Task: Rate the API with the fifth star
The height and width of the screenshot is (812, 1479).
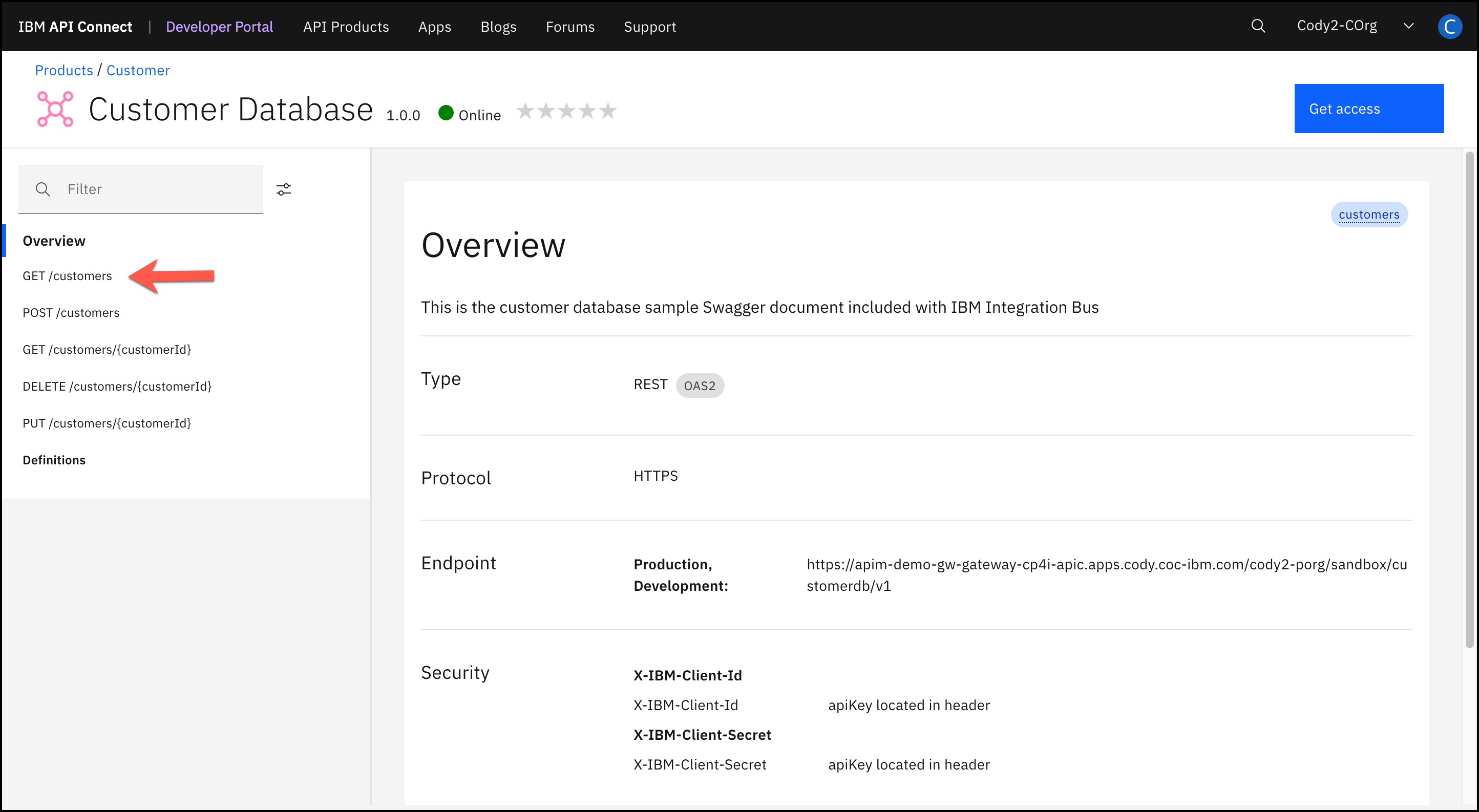Action: (608, 111)
